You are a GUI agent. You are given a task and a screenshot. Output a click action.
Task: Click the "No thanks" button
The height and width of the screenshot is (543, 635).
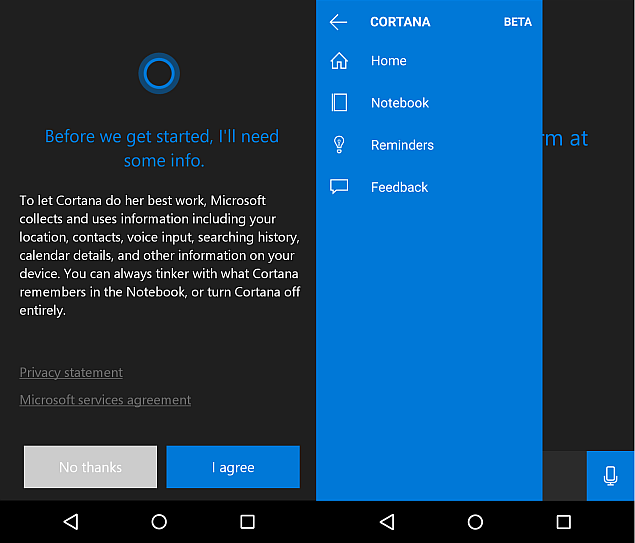point(90,467)
